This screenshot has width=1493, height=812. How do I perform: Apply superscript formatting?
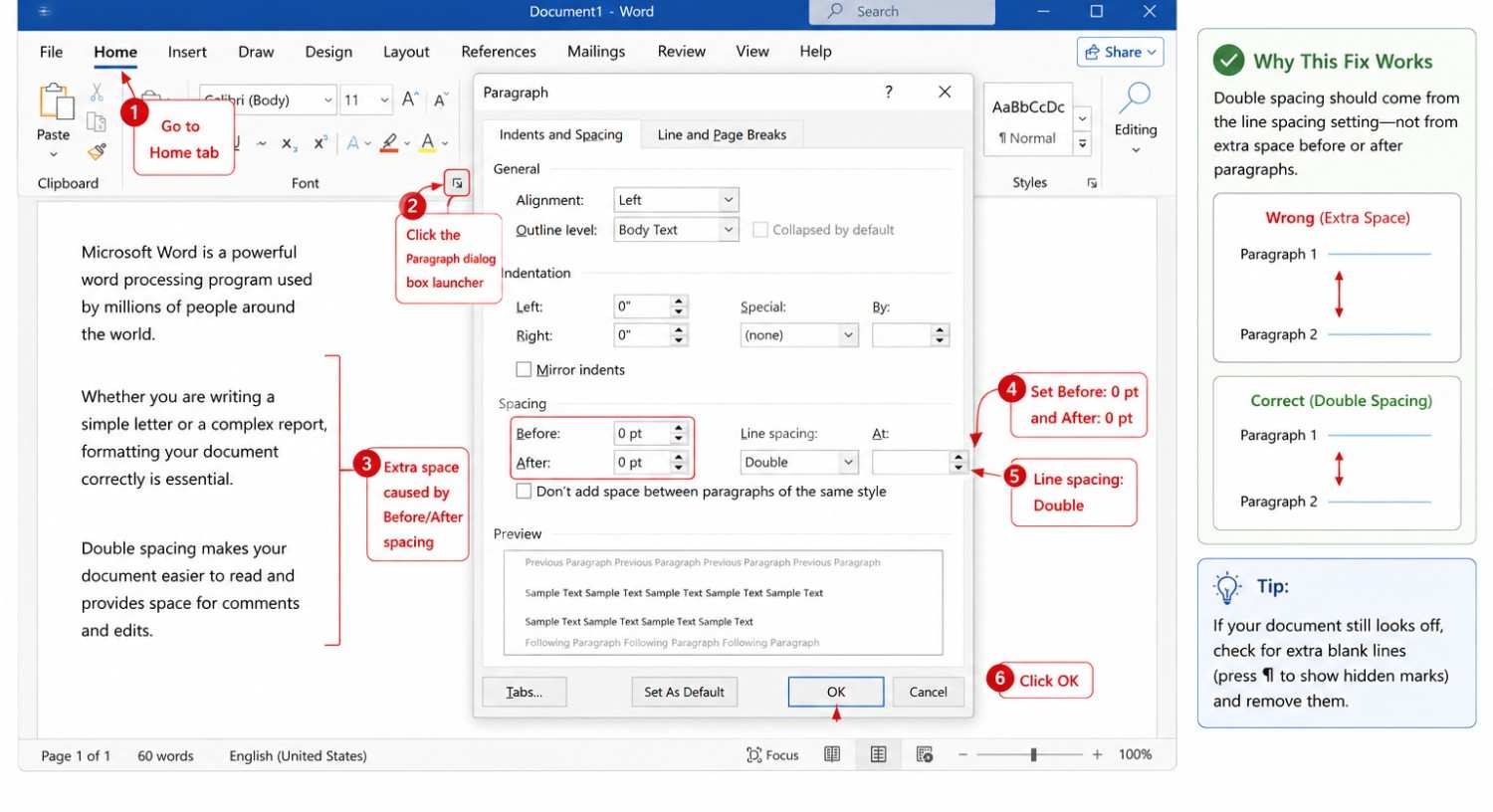click(320, 143)
